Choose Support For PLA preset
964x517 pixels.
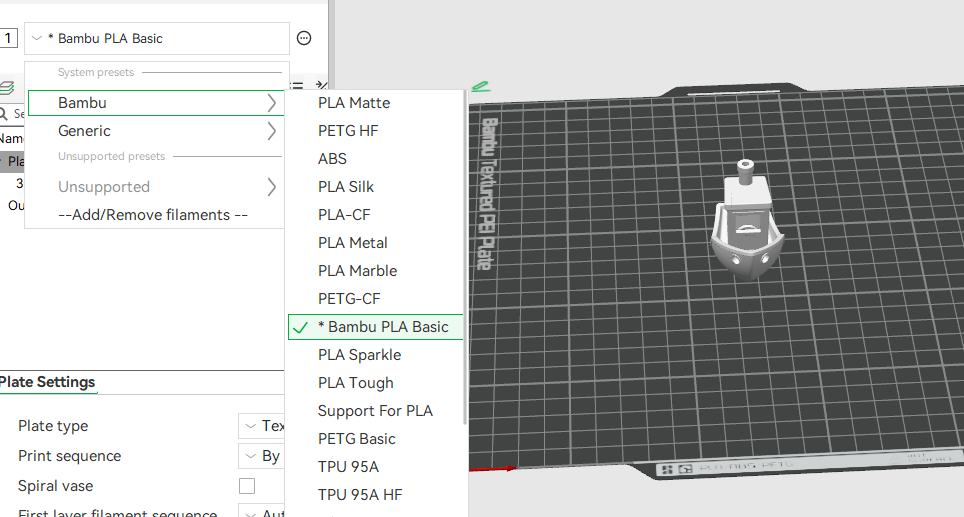[x=375, y=411]
